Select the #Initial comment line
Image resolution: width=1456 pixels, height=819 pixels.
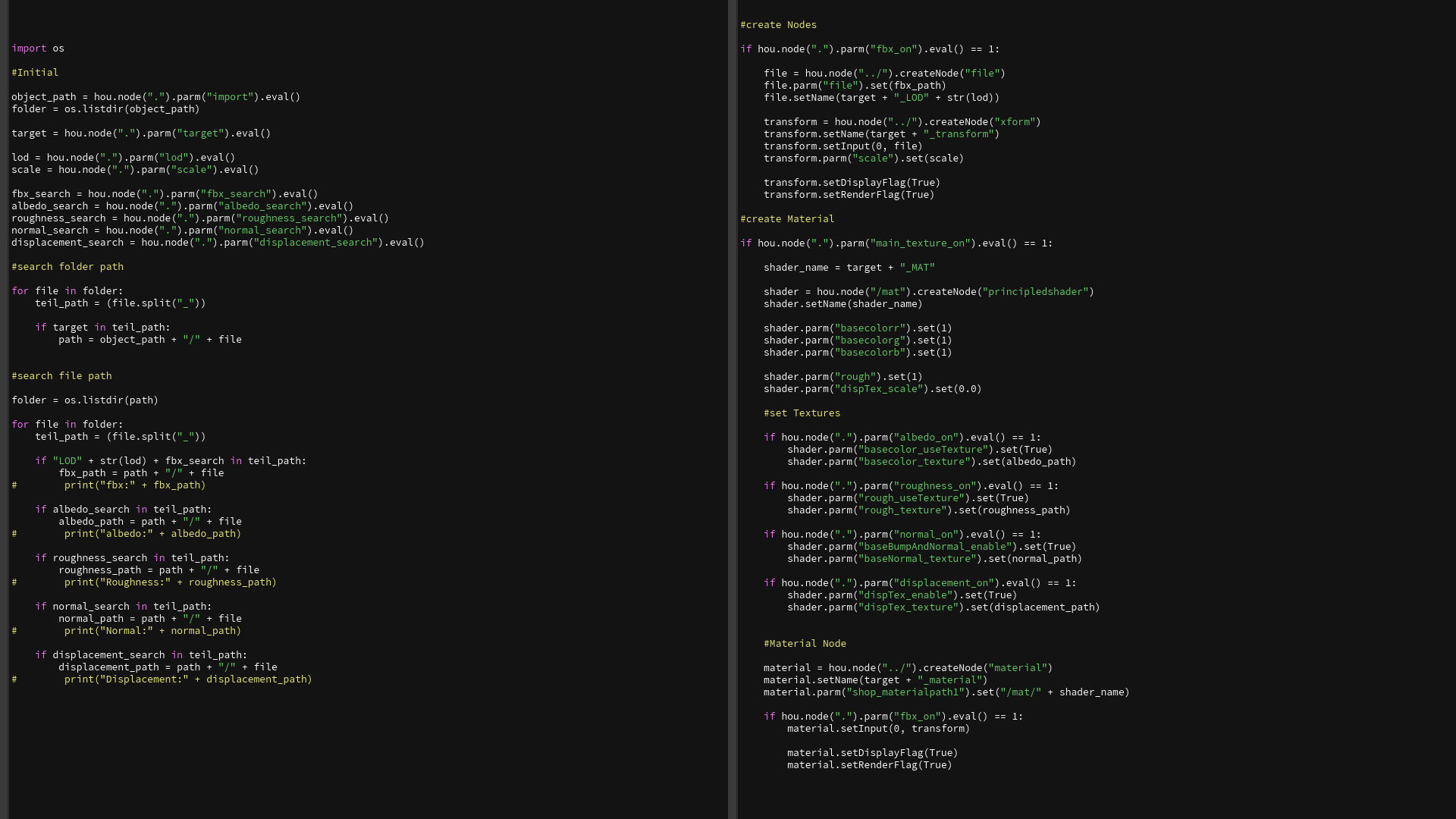coord(36,72)
